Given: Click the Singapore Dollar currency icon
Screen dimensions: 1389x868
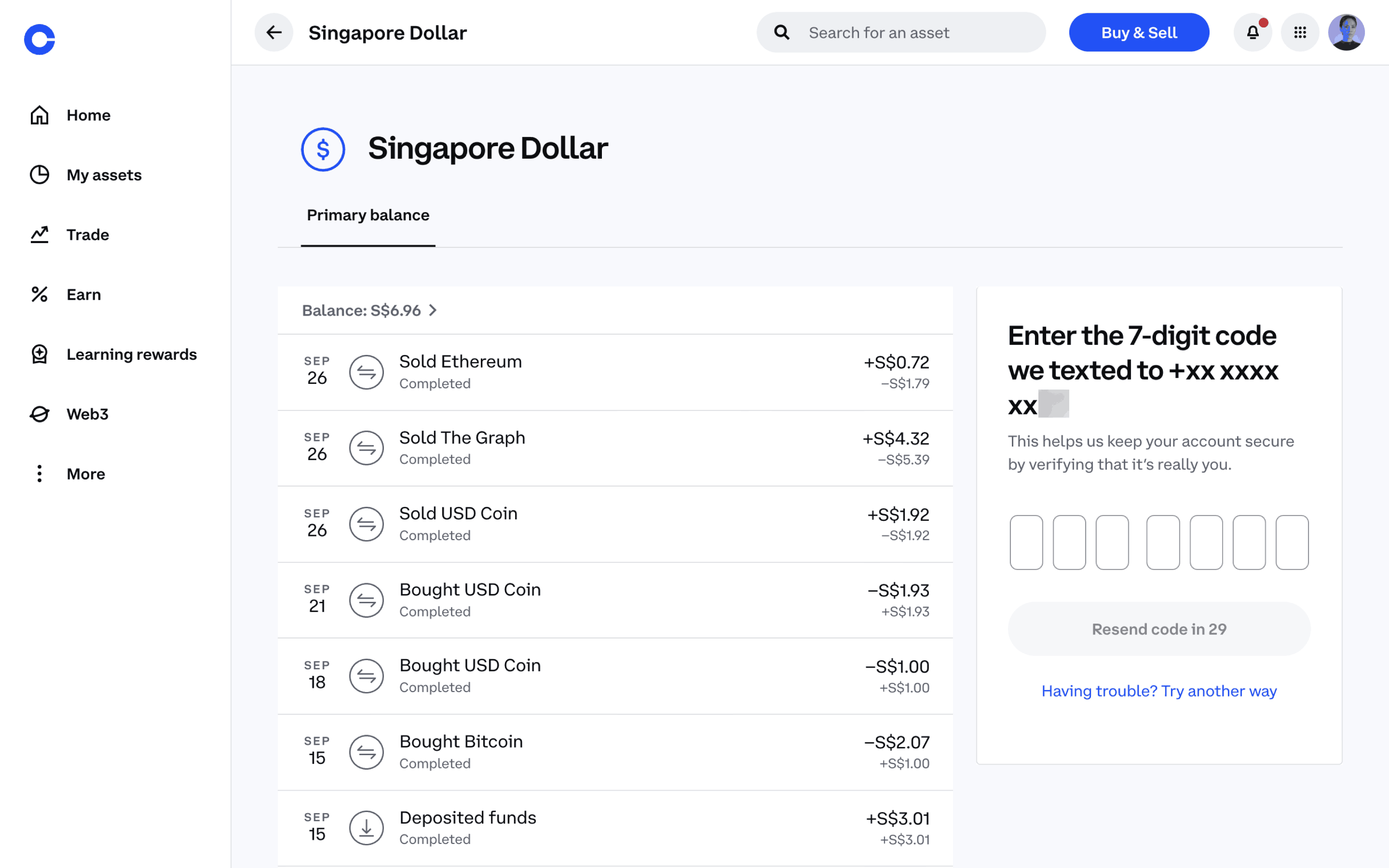Looking at the screenshot, I should [323, 149].
